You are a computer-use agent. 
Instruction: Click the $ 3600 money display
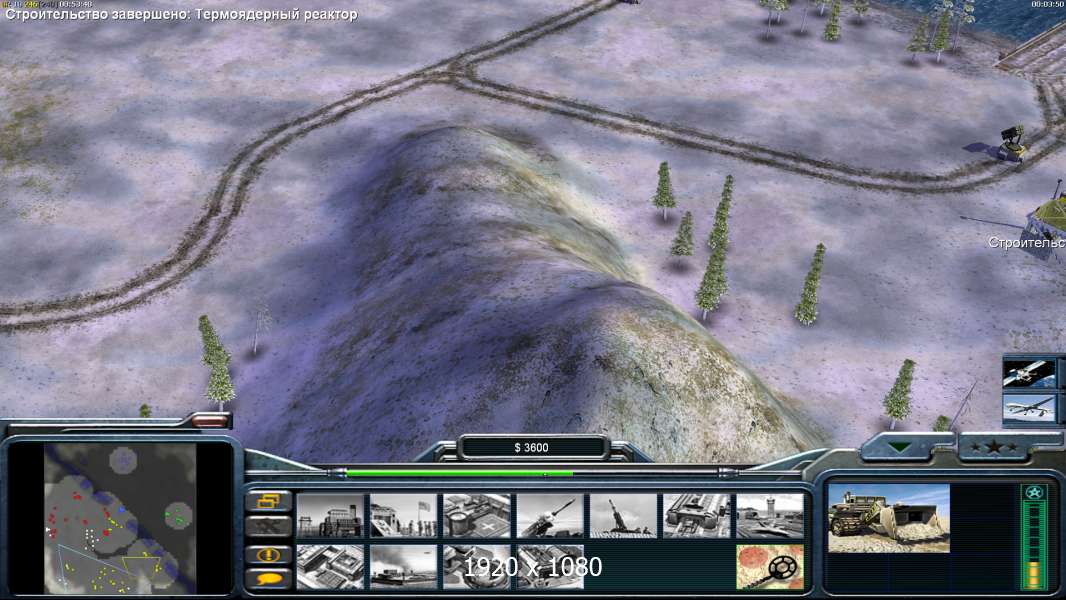[532, 447]
